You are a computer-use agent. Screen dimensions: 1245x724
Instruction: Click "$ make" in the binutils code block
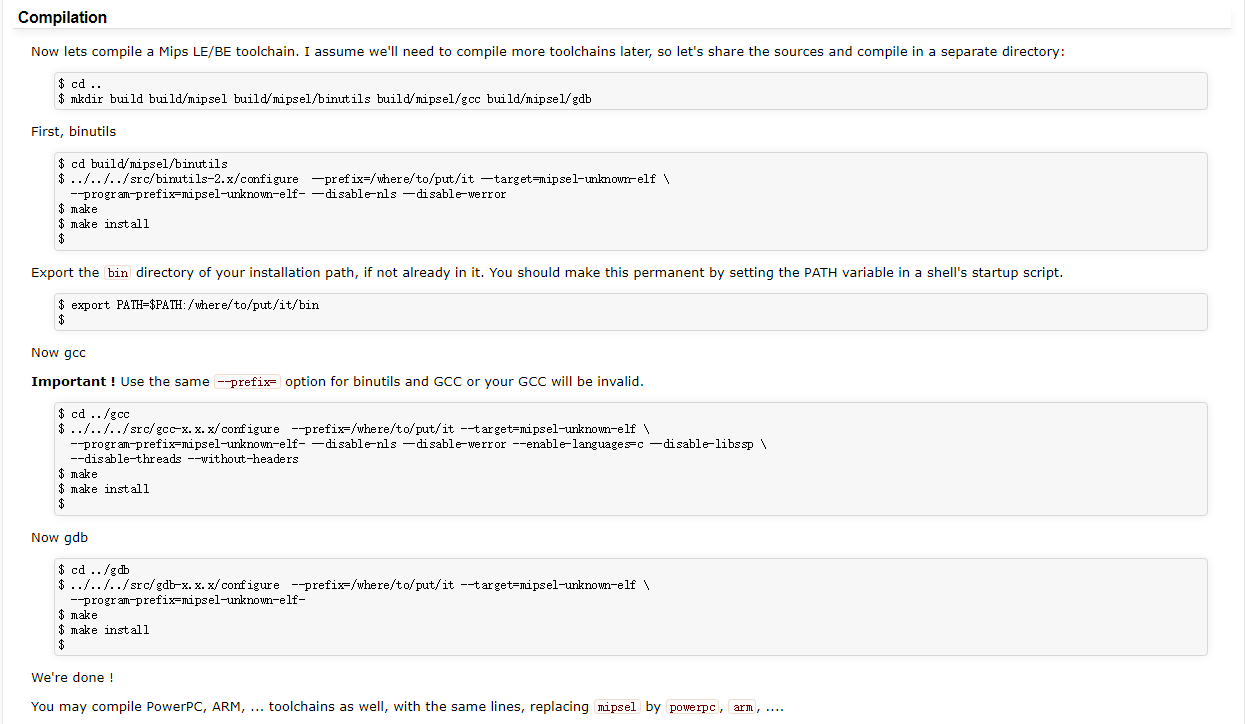[78, 209]
